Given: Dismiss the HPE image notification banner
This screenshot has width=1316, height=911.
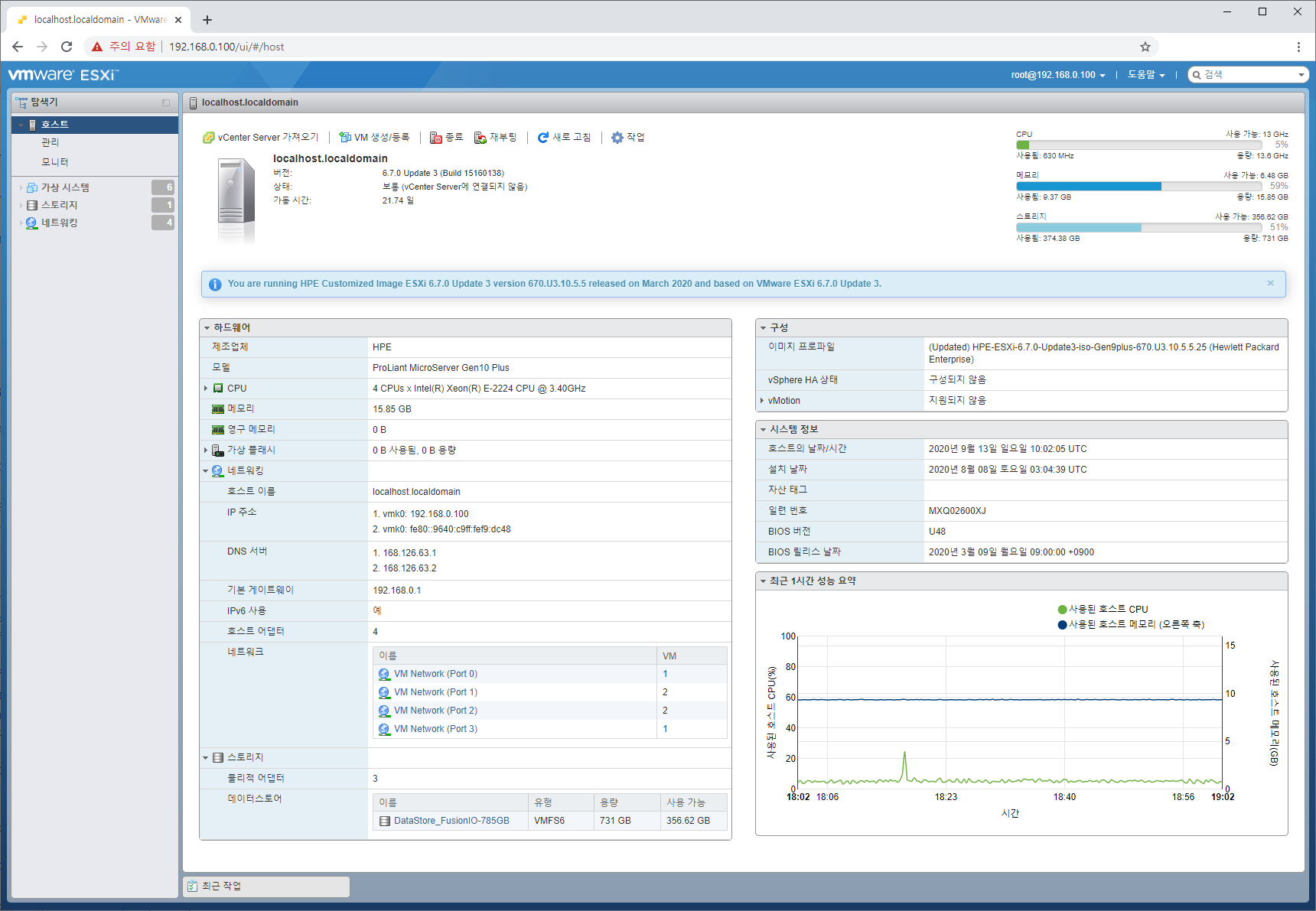Looking at the screenshot, I should click(1271, 283).
